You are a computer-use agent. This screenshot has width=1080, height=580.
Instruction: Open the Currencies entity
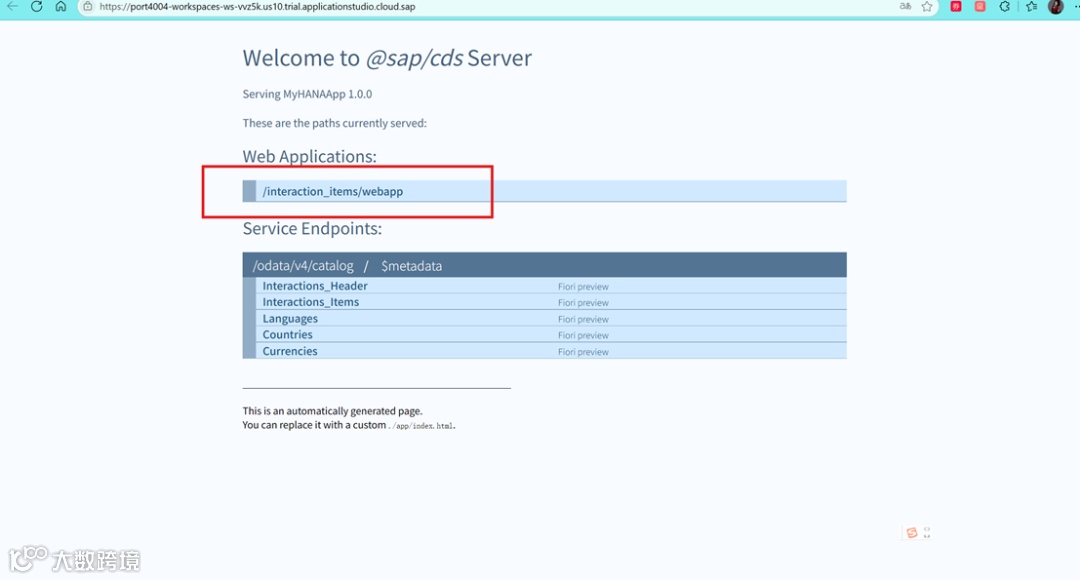click(x=290, y=351)
